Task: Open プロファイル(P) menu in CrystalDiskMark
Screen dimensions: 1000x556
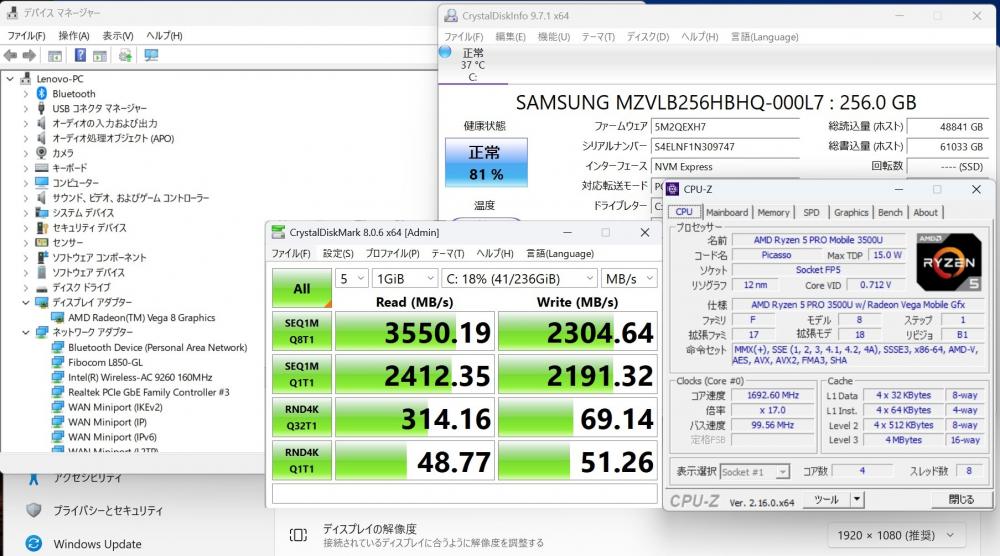Action: coord(392,254)
